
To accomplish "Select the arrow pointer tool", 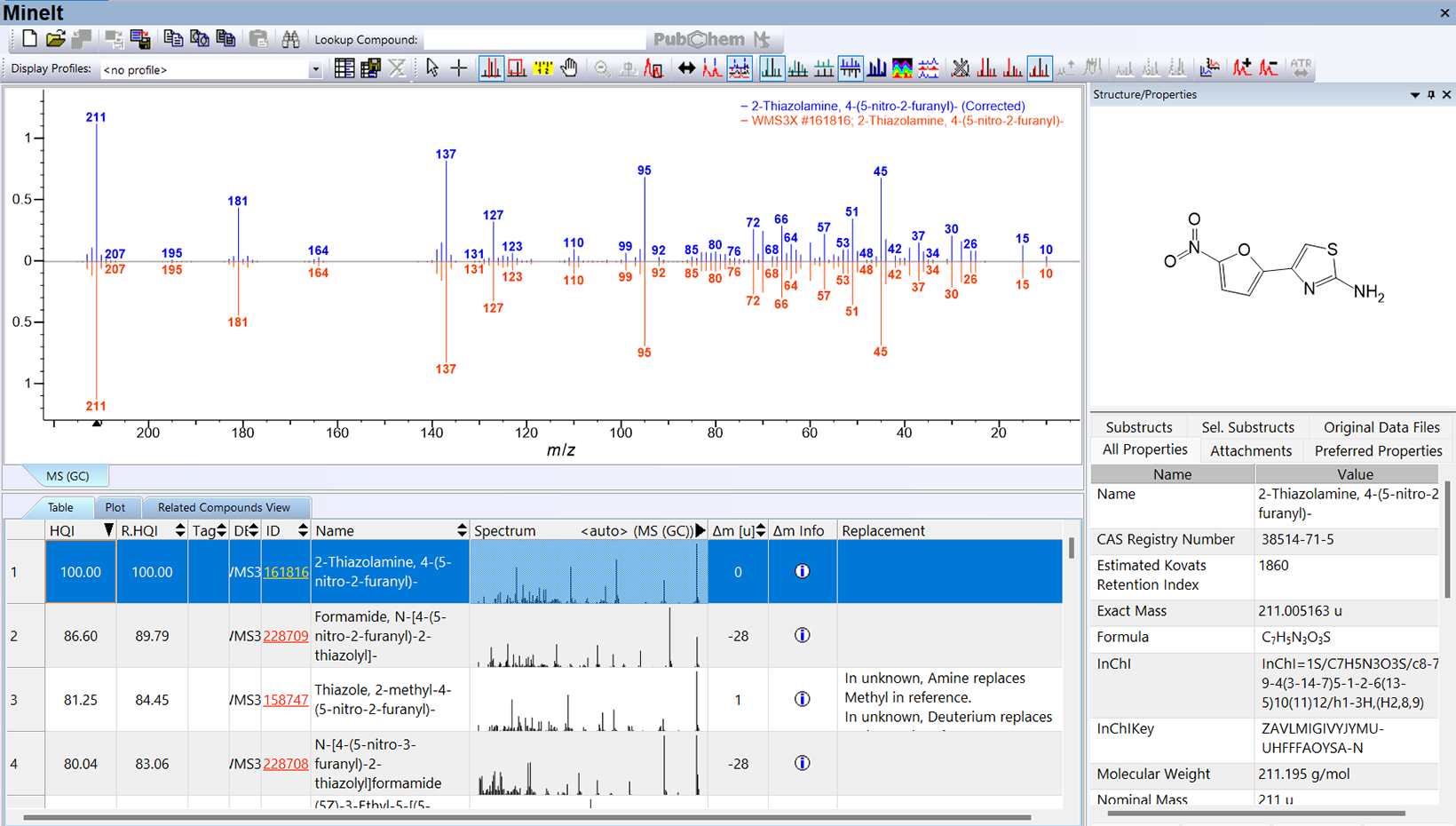I will [432, 68].
